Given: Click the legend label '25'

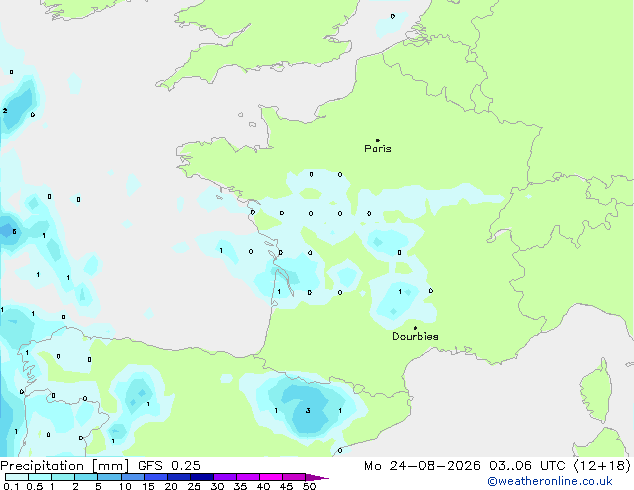Looking at the screenshot, I should [194, 486].
